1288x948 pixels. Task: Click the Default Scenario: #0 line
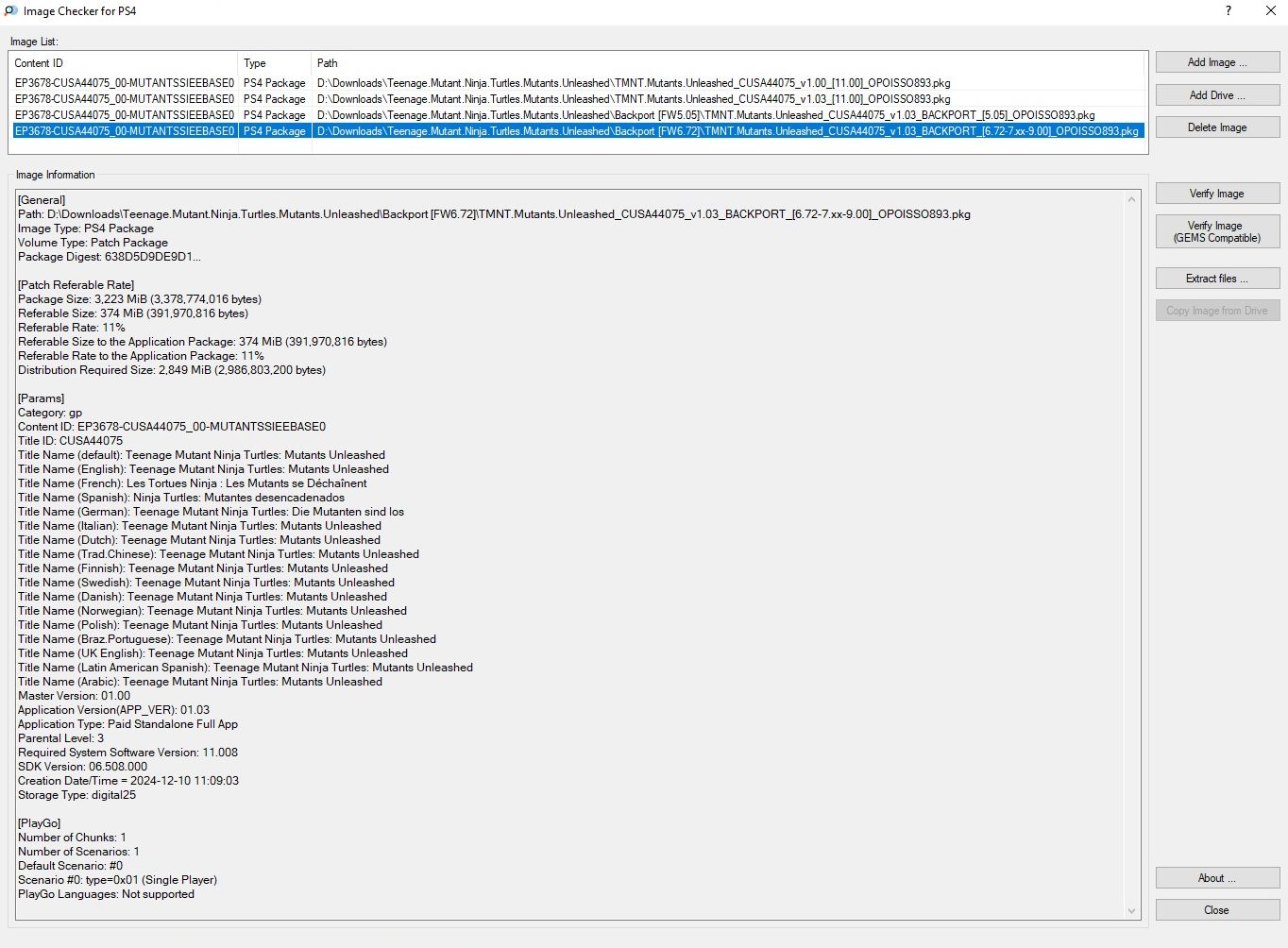coord(71,866)
